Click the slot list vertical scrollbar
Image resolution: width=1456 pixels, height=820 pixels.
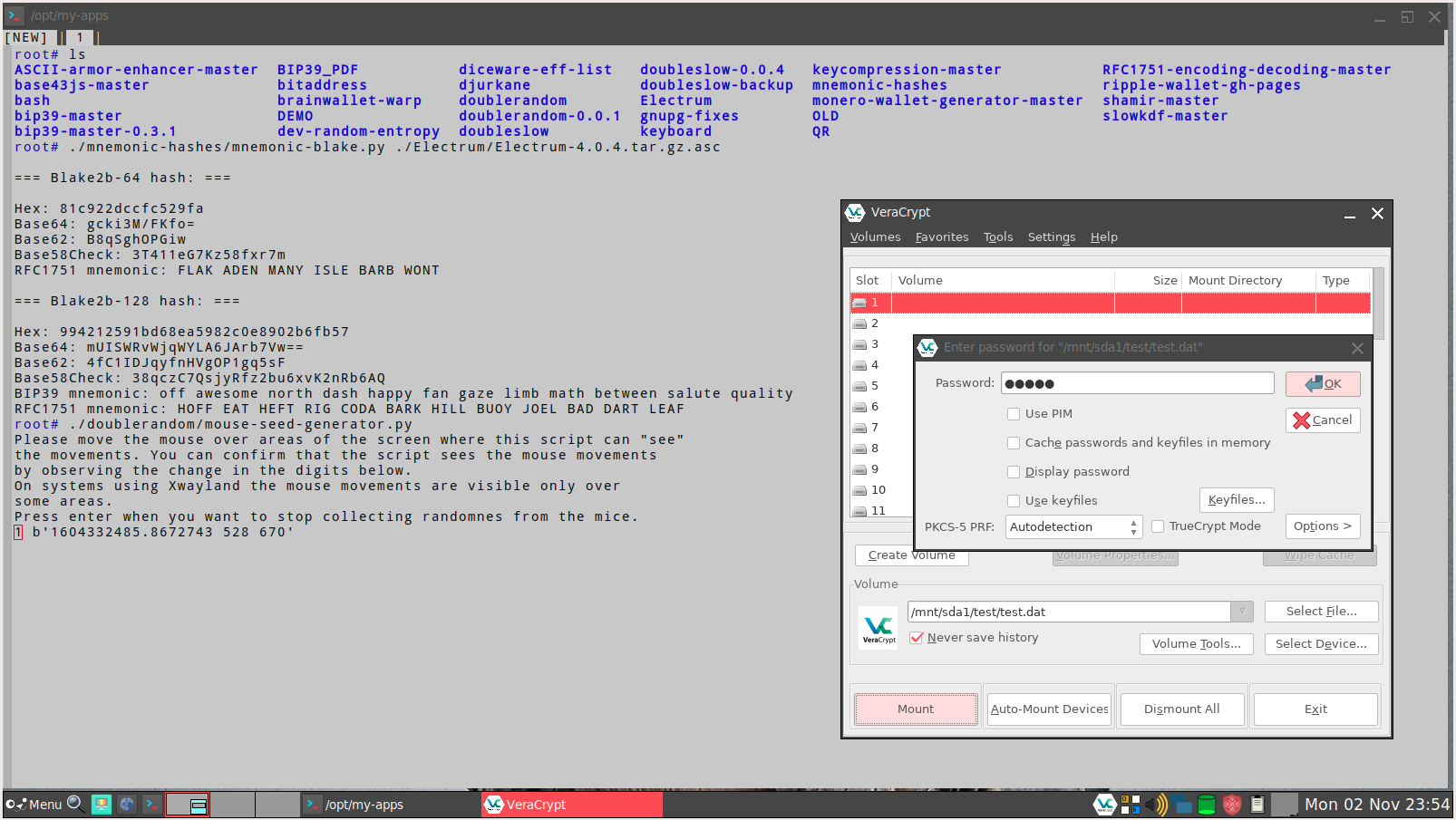1378,304
